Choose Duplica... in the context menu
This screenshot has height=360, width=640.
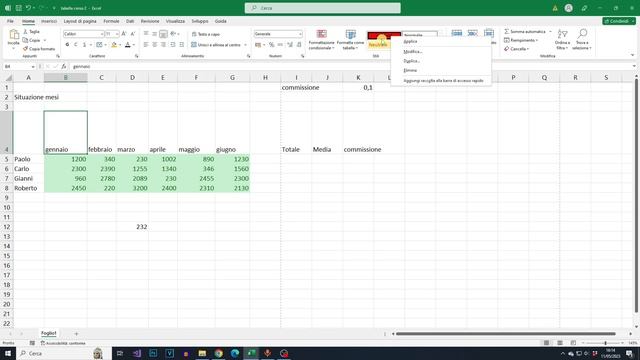411,61
